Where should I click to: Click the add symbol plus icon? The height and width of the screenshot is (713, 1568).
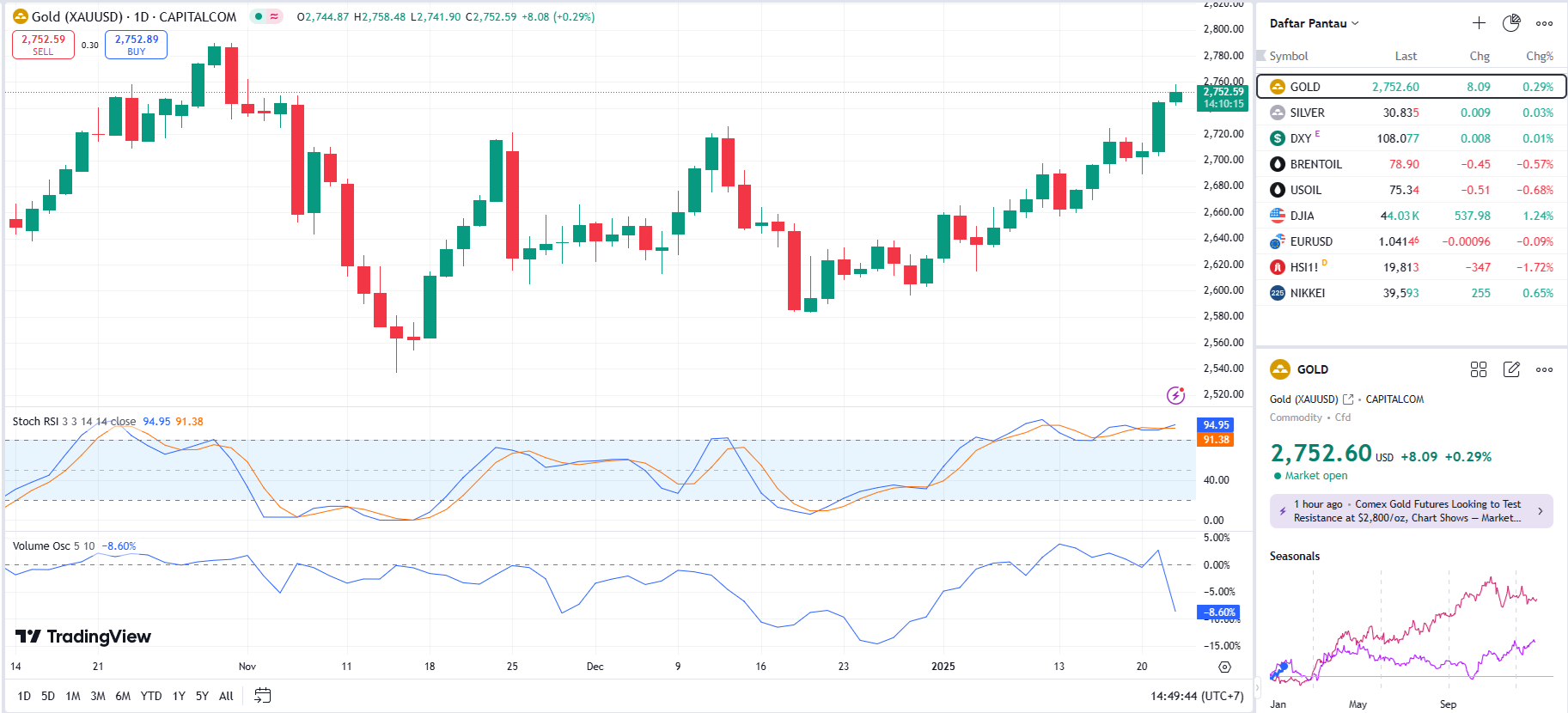1479,23
